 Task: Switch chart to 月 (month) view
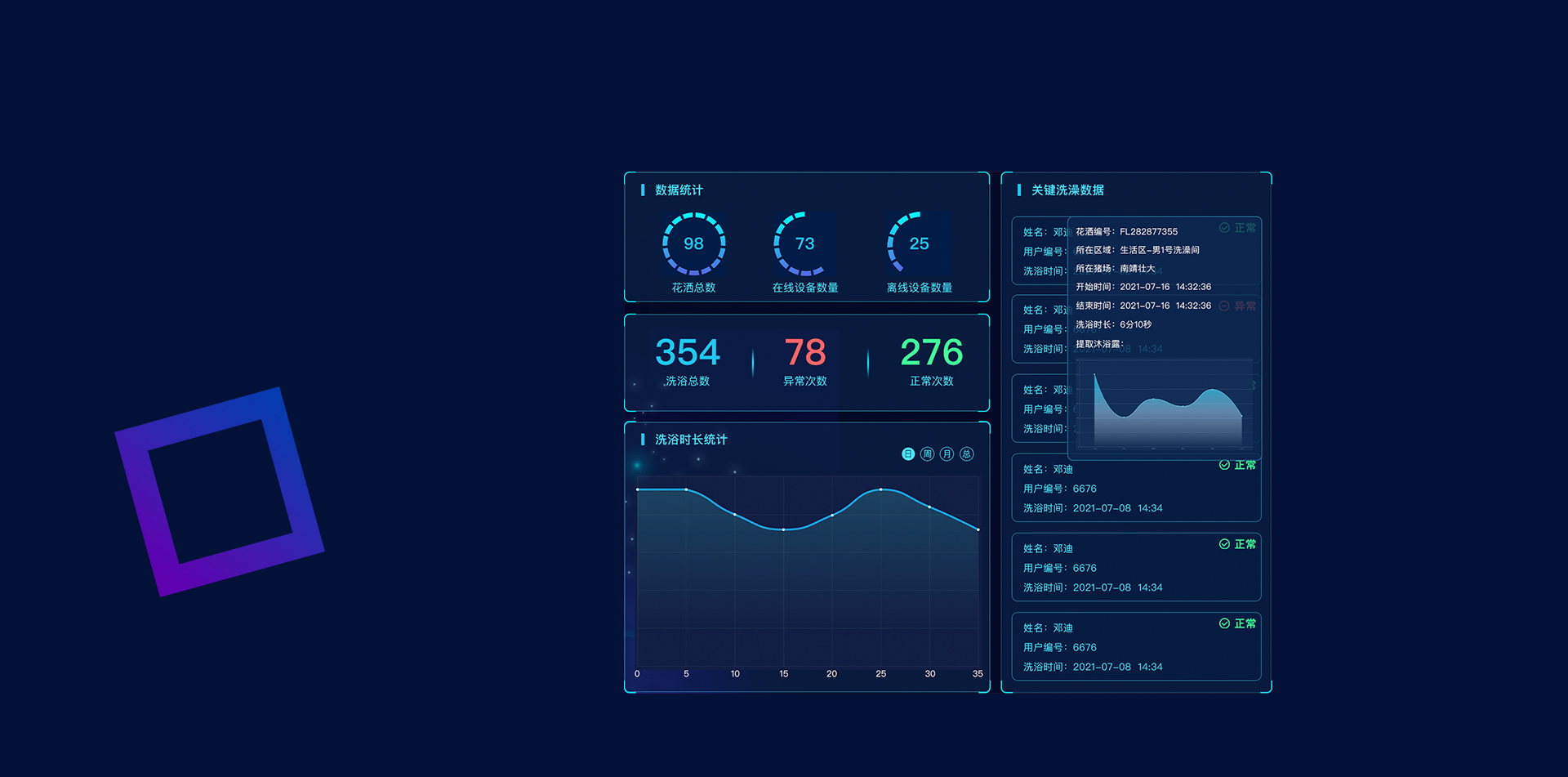click(x=947, y=454)
